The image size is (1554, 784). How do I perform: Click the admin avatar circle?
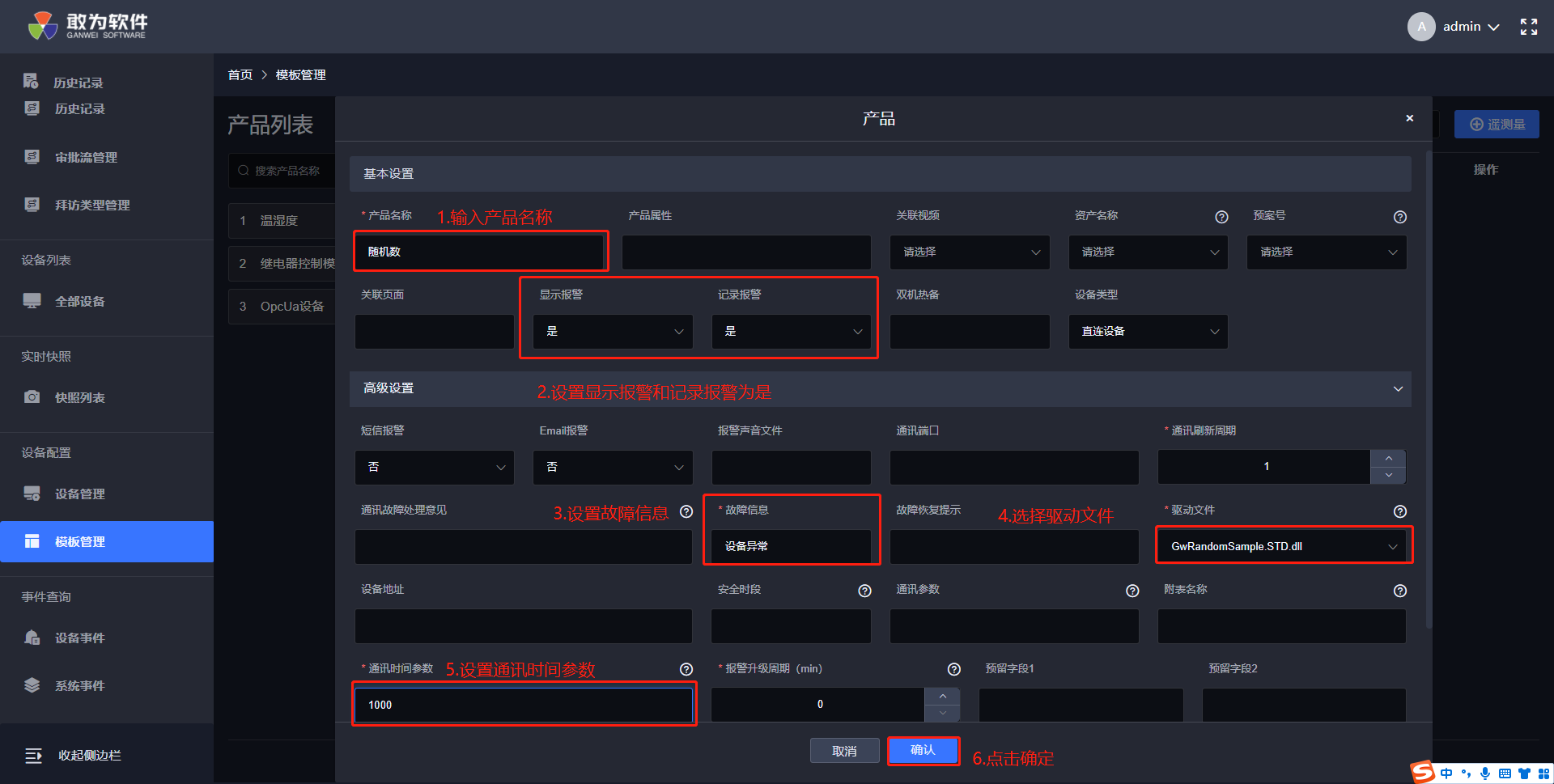click(1421, 27)
